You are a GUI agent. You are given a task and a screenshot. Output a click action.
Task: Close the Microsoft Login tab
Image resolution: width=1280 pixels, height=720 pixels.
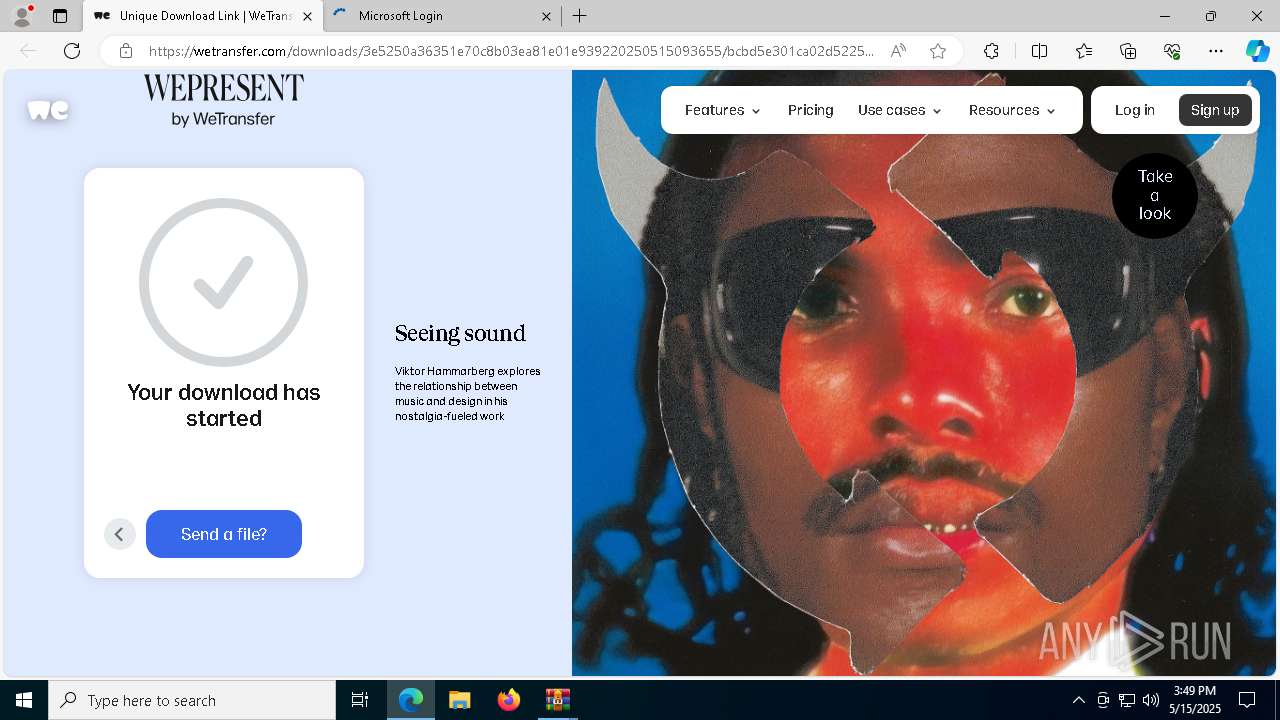click(547, 16)
